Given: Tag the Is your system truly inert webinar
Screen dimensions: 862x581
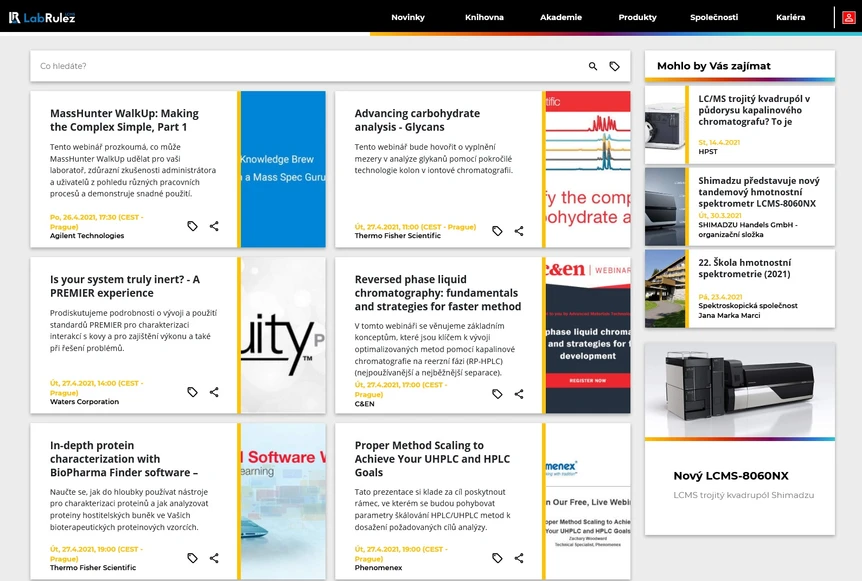Looking at the screenshot, I should coord(192,392).
